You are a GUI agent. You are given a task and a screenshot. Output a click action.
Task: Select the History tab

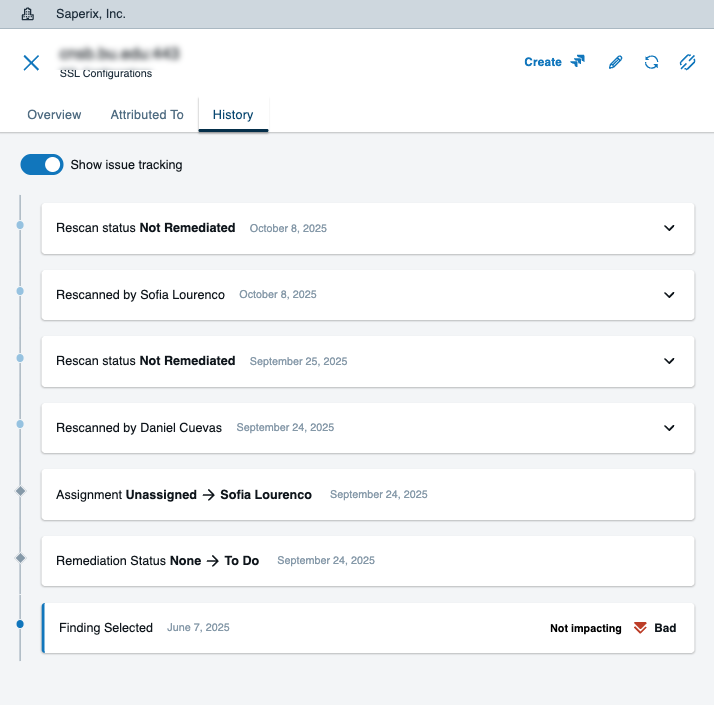coord(233,115)
